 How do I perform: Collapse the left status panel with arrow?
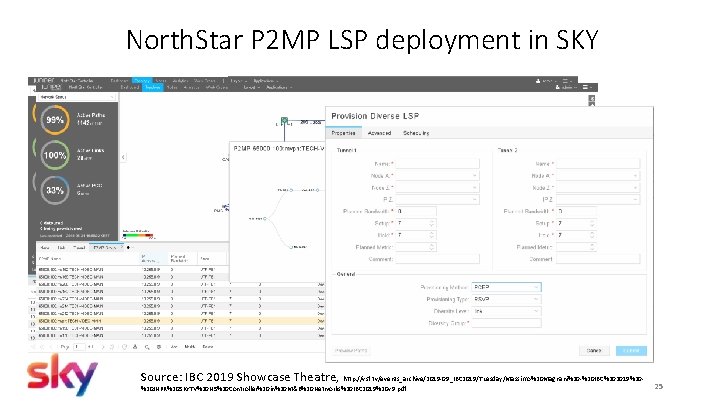pos(123,157)
